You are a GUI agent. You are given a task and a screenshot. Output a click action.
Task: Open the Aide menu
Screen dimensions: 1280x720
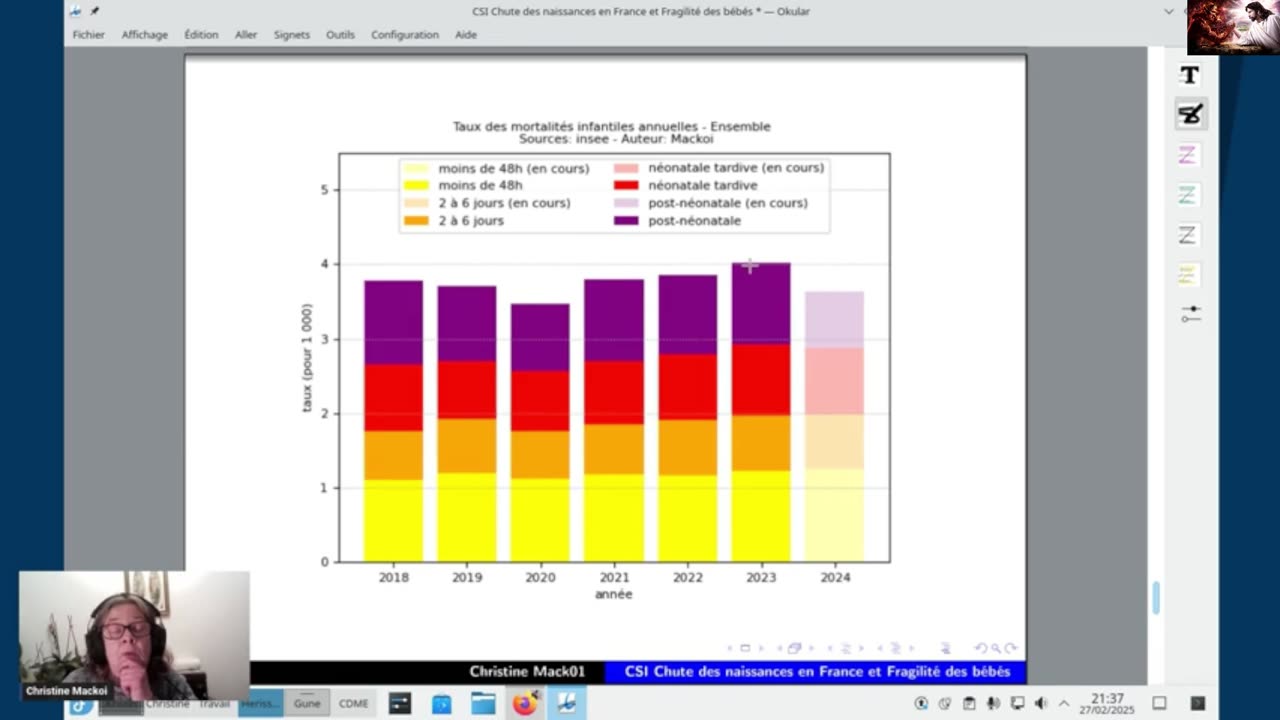pos(466,34)
